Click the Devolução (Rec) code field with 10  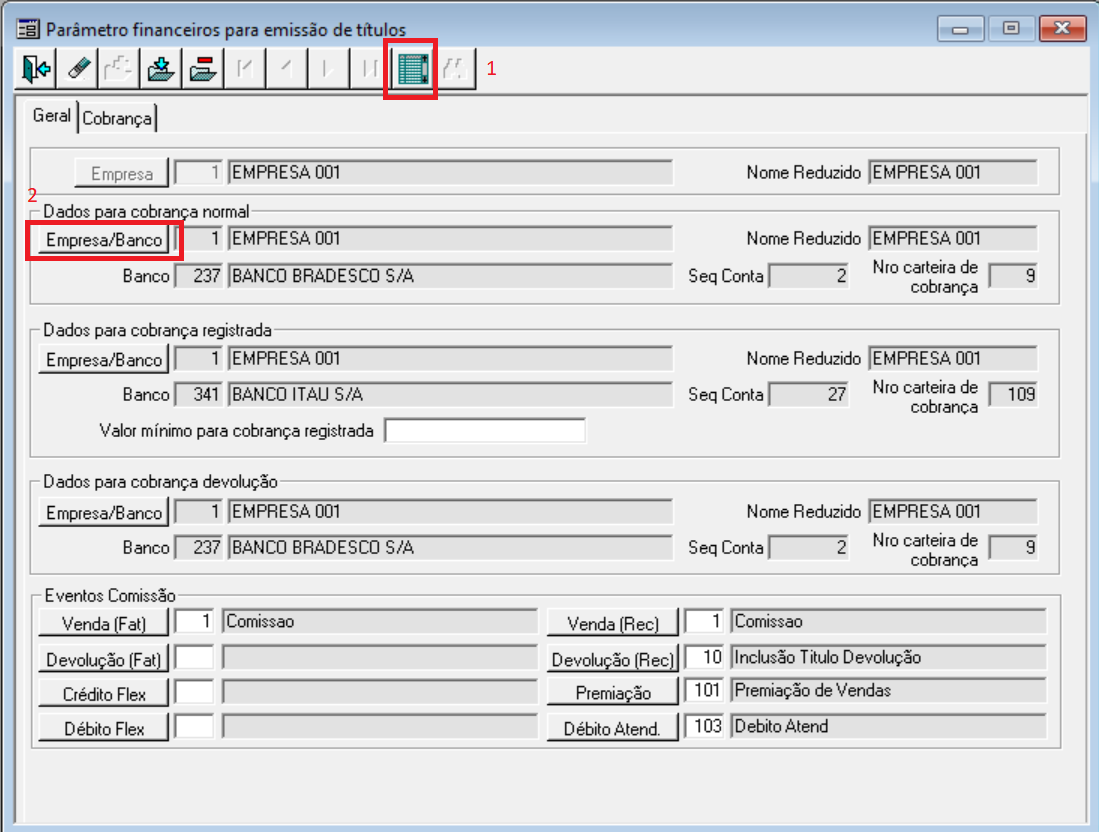tap(704, 657)
